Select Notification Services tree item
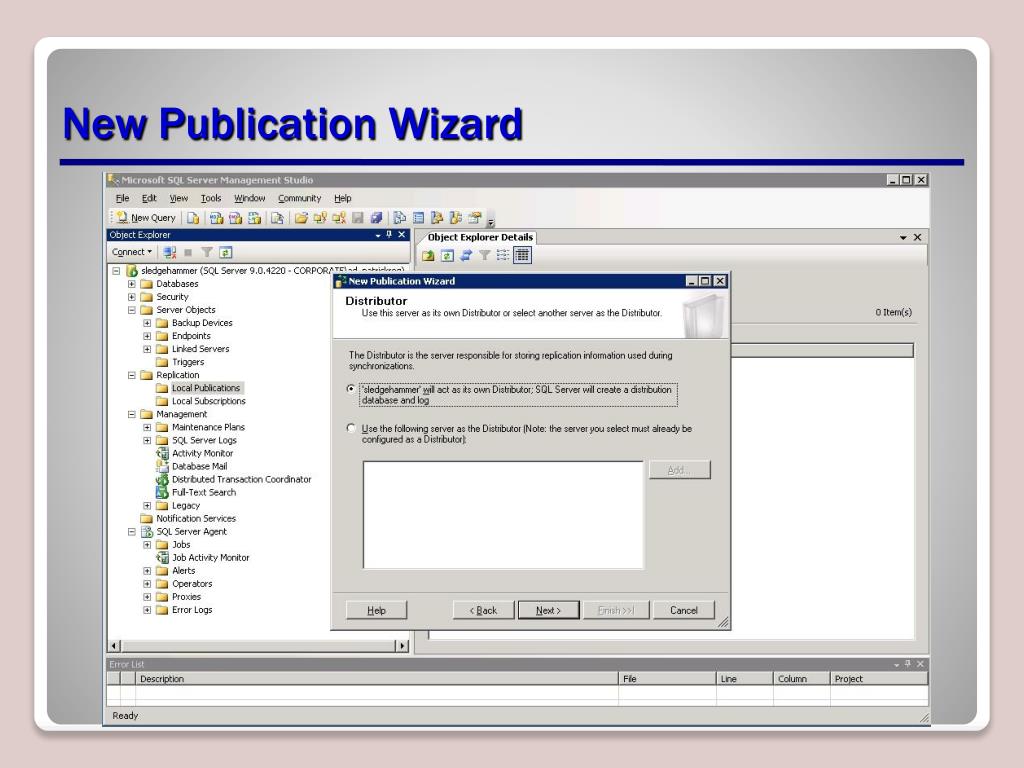 point(196,519)
